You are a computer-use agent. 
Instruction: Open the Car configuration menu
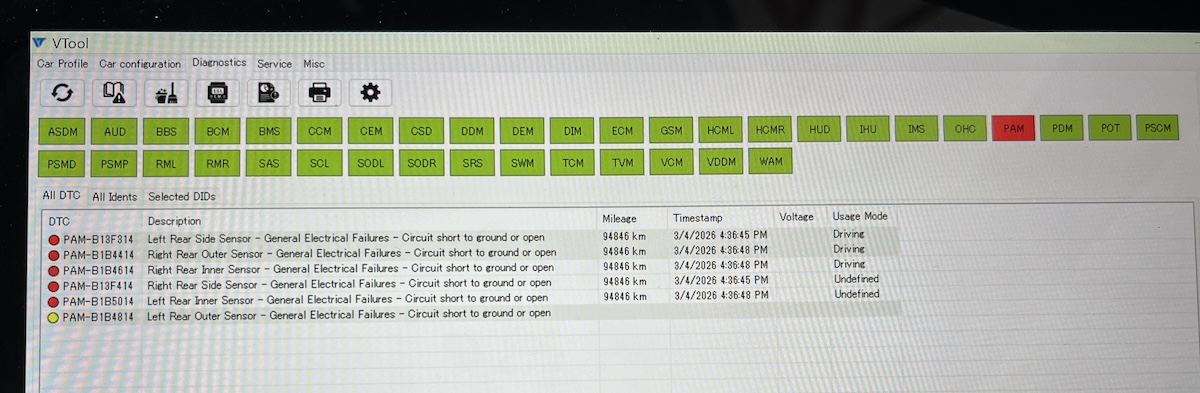(x=140, y=63)
